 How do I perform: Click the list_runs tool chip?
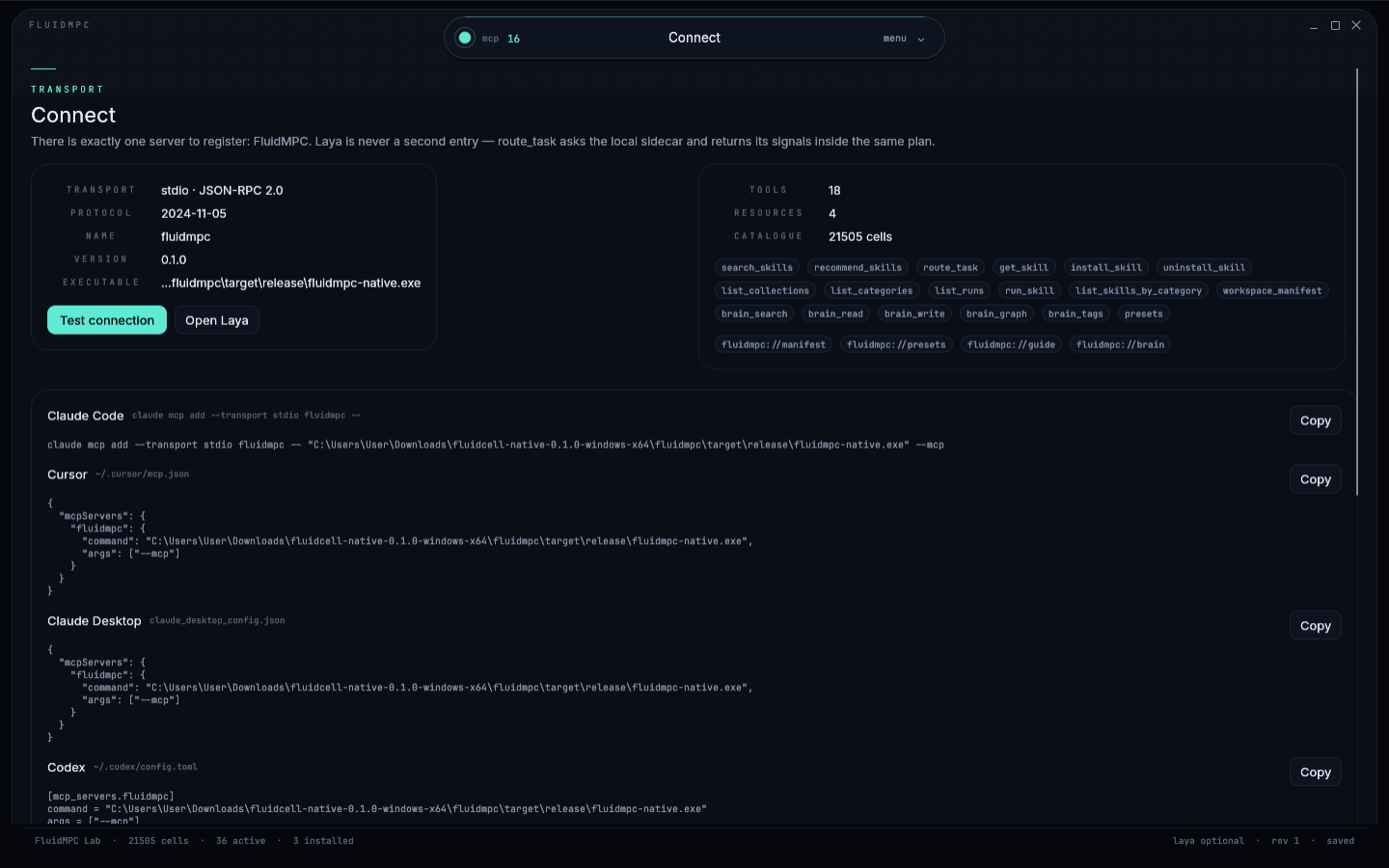(960, 291)
